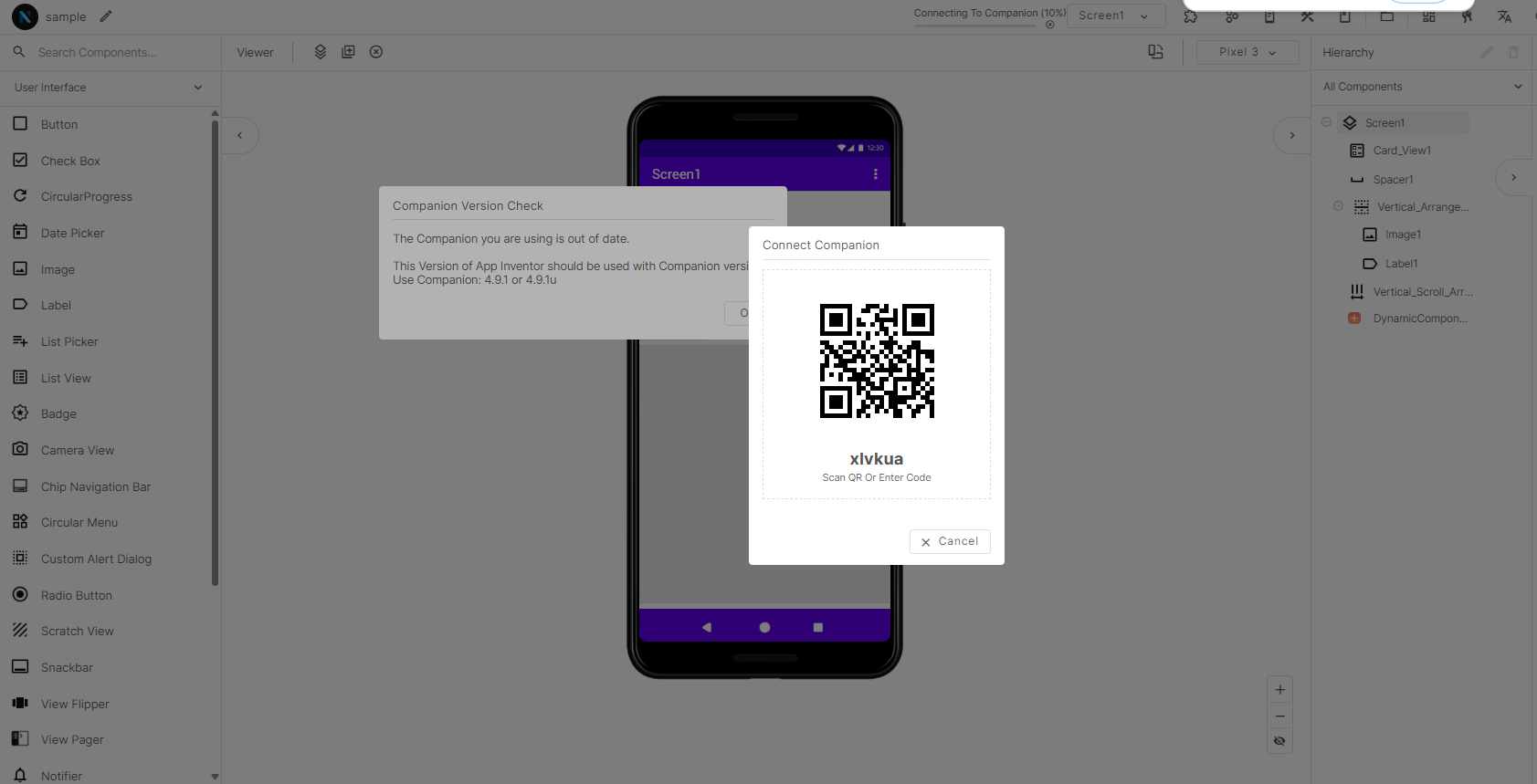
Task: Toggle the device orientation icon
Action: 1155,52
